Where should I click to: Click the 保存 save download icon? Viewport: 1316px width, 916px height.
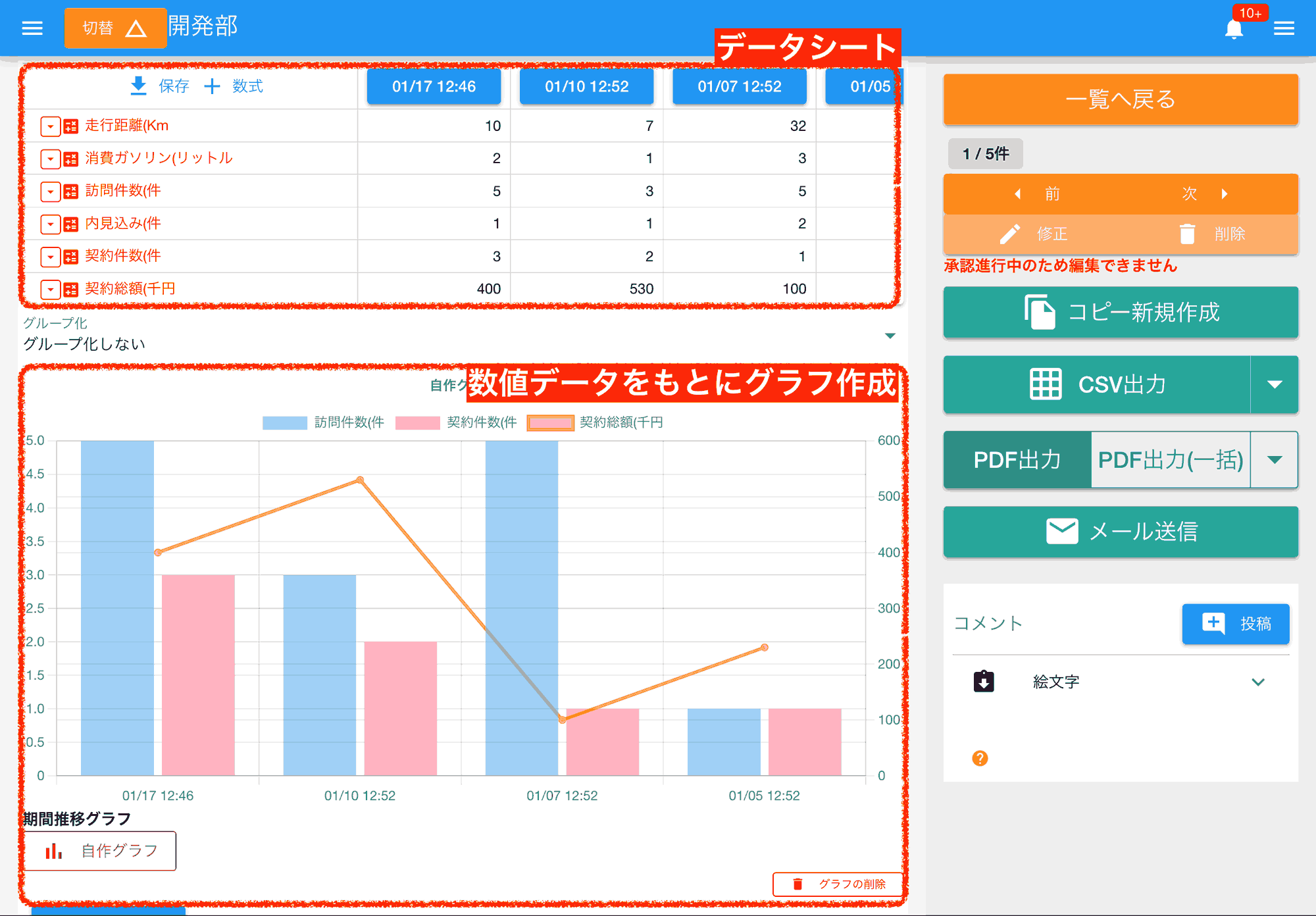point(139,86)
